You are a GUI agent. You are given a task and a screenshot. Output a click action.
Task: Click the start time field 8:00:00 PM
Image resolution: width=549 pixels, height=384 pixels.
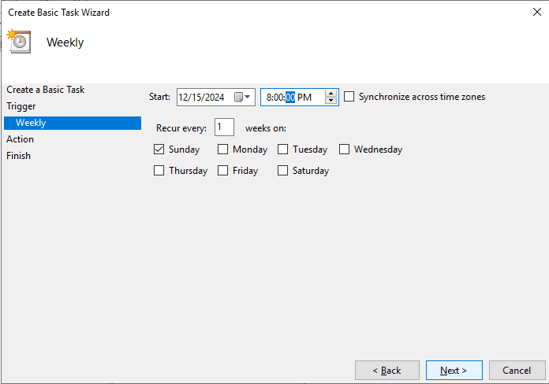pyautogui.click(x=299, y=97)
